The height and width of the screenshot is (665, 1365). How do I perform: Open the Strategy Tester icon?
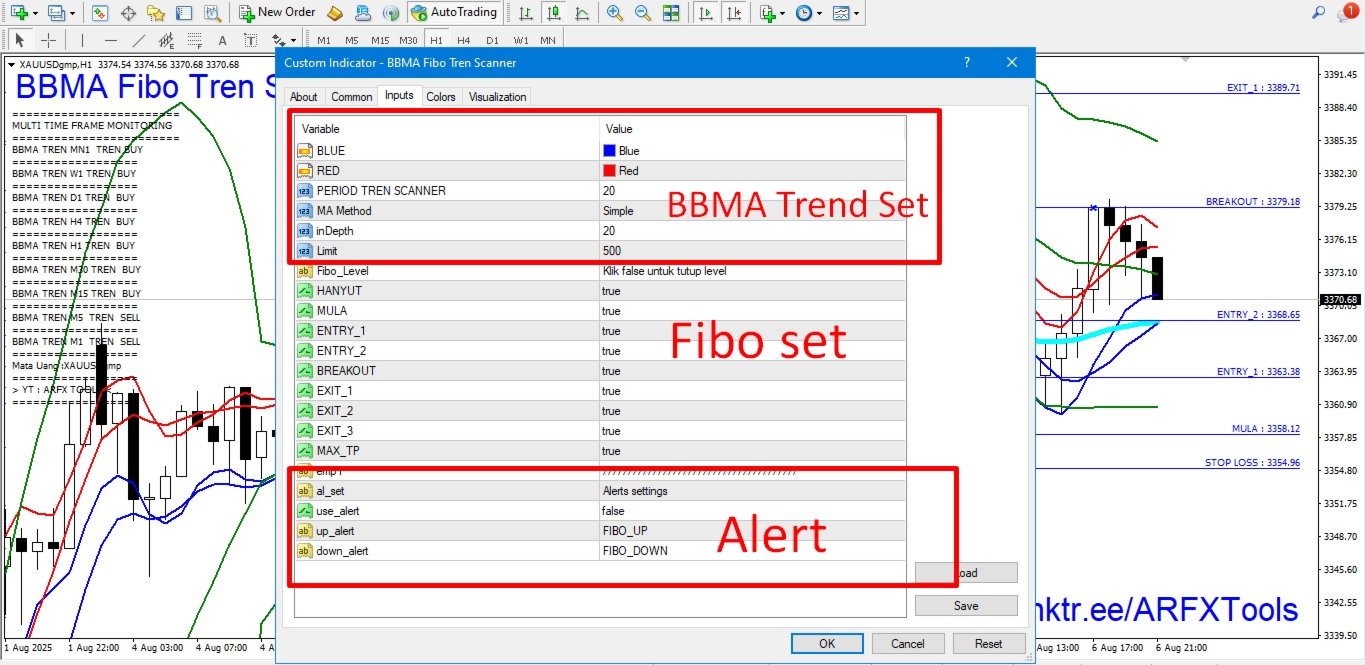(x=212, y=13)
